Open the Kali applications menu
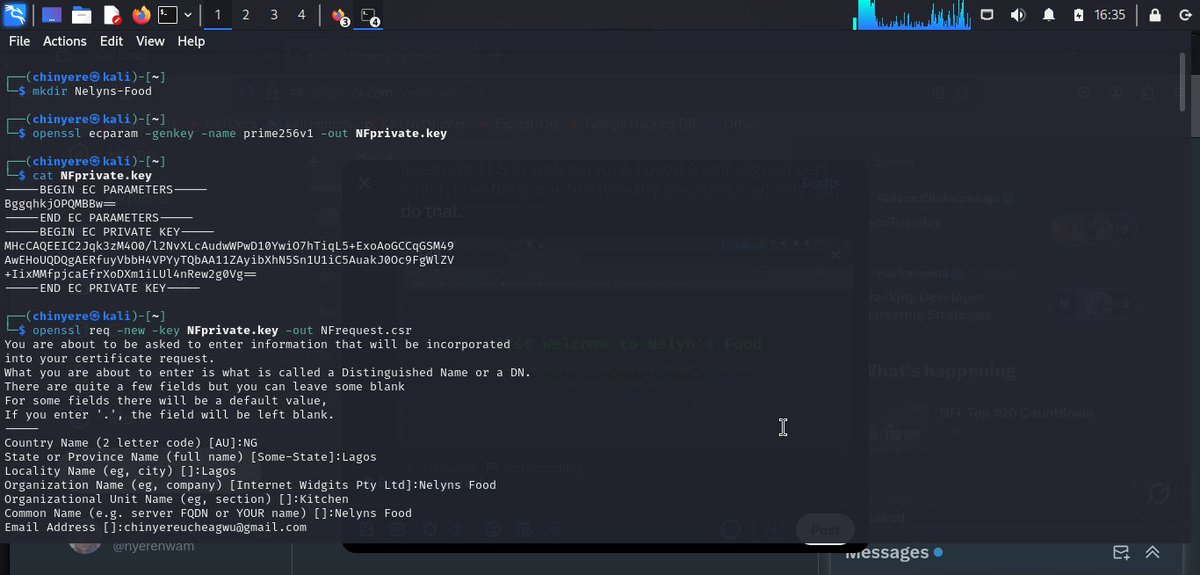The width and height of the screenshot is (1200, 575). [15, 14]
